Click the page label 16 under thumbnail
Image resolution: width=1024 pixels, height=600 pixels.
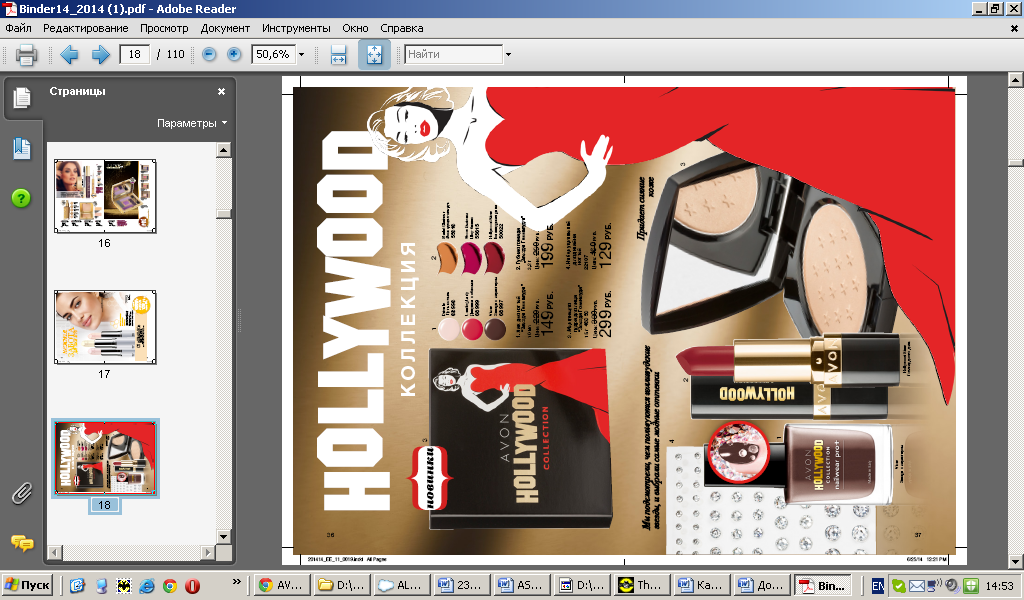point(104,243)
